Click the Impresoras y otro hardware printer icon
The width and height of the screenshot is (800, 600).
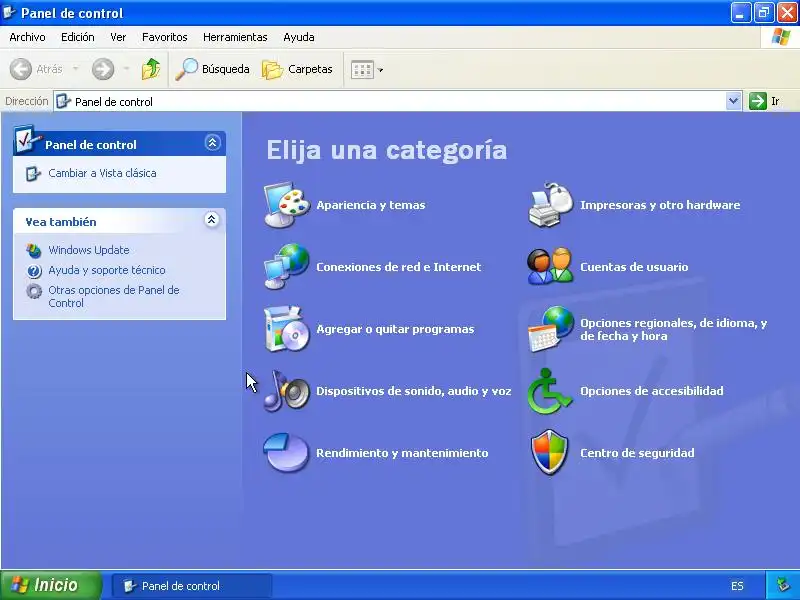click(x=550, y=205)
